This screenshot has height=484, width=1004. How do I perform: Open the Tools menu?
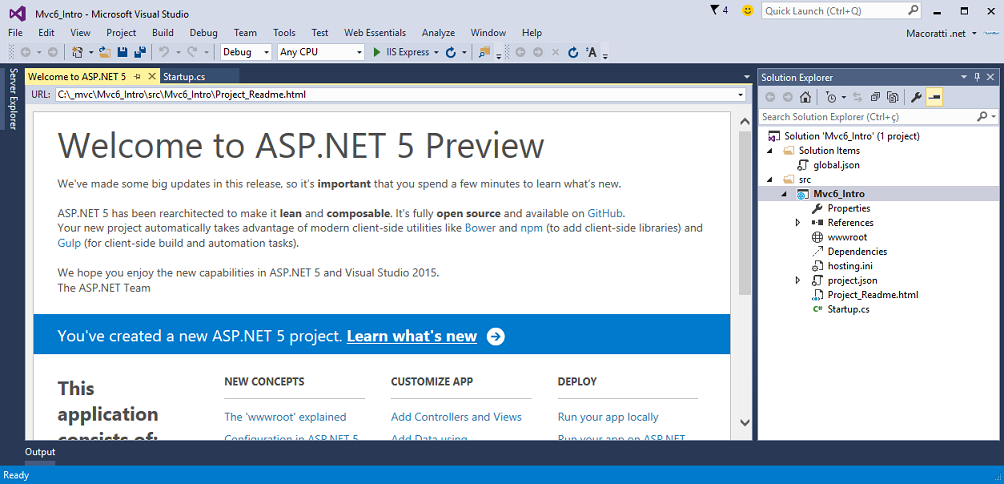click(x=284, y=33)
